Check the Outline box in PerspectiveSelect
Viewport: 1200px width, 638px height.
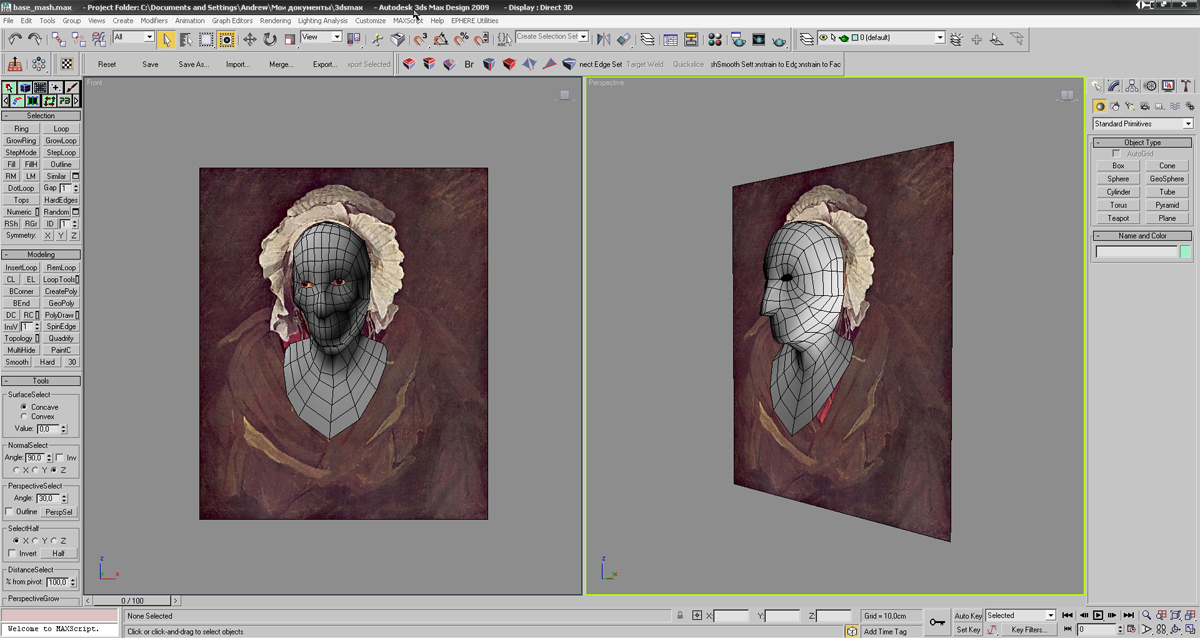pos(10,512)
